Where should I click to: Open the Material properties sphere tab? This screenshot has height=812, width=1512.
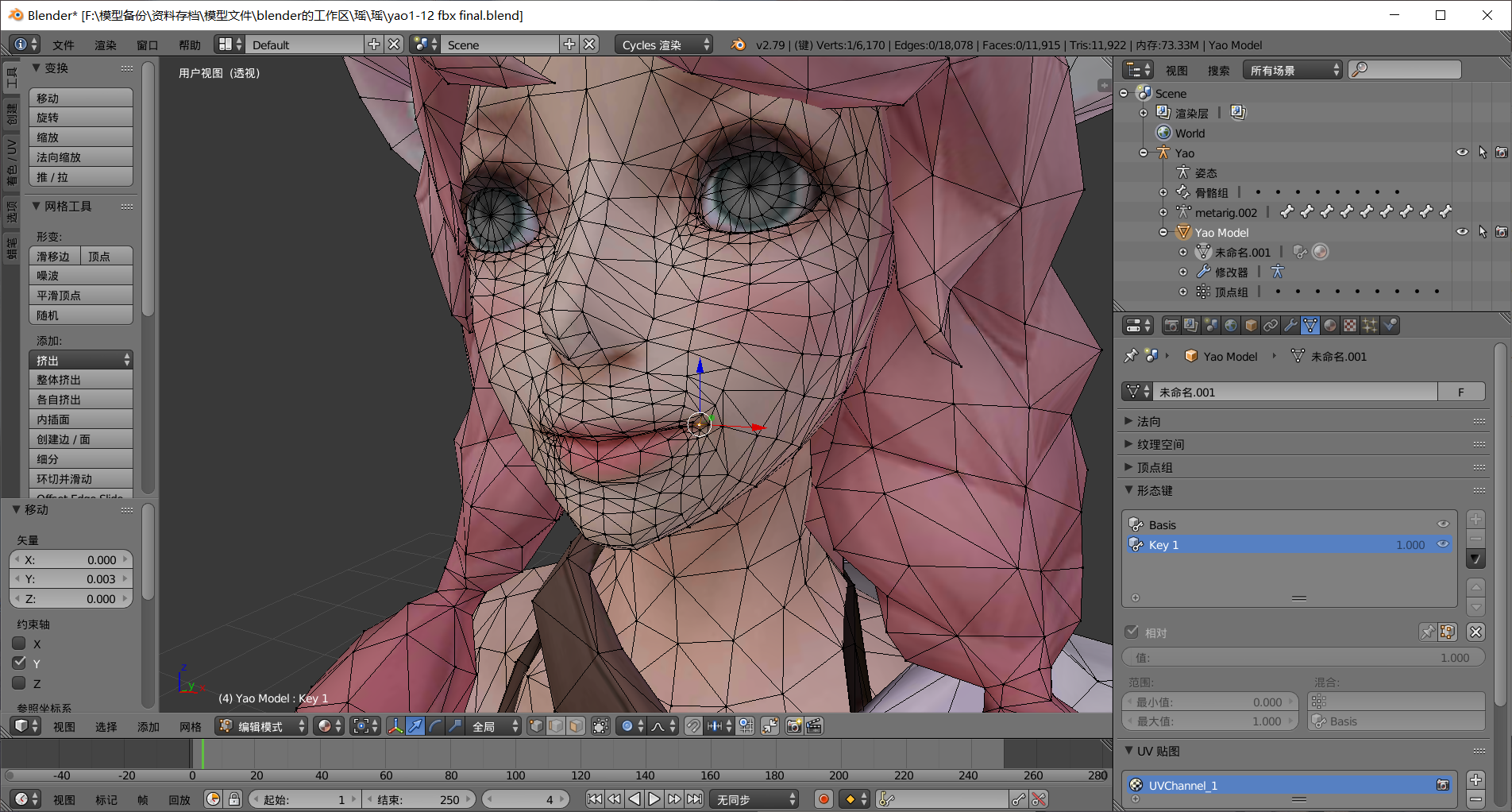[1330, 326]
